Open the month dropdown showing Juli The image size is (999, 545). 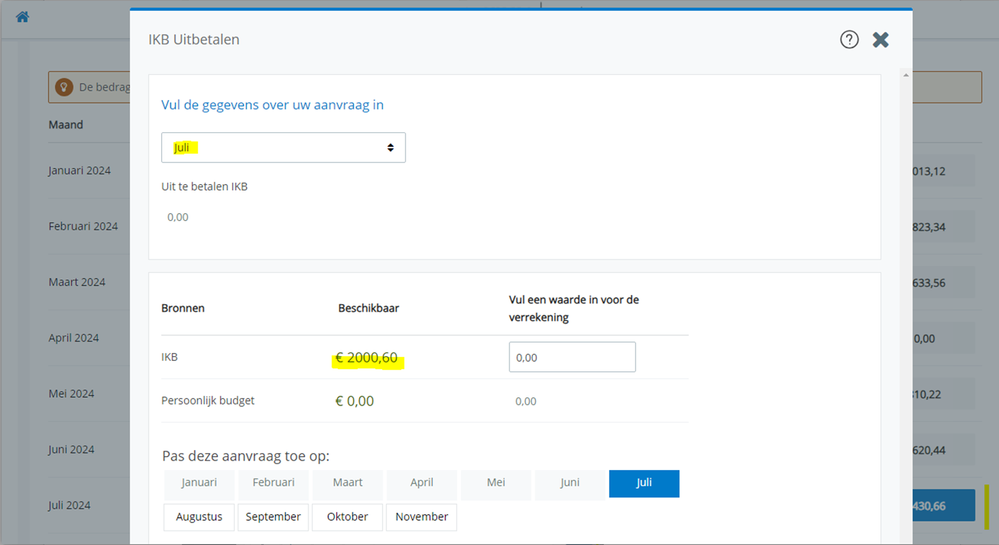[283, 147]
